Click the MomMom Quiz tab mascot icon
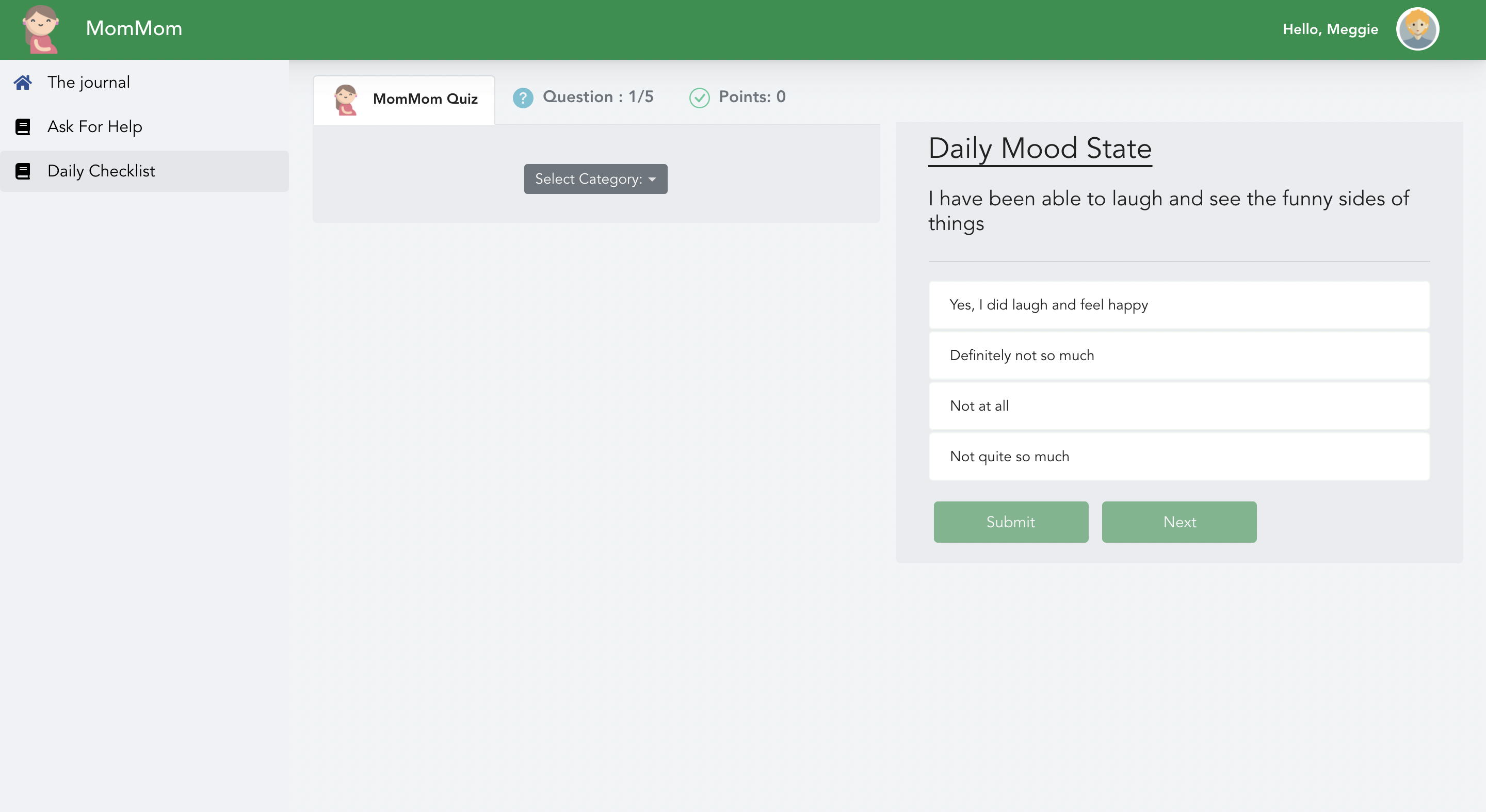1486x812 pixels. (x=346, y=99)
